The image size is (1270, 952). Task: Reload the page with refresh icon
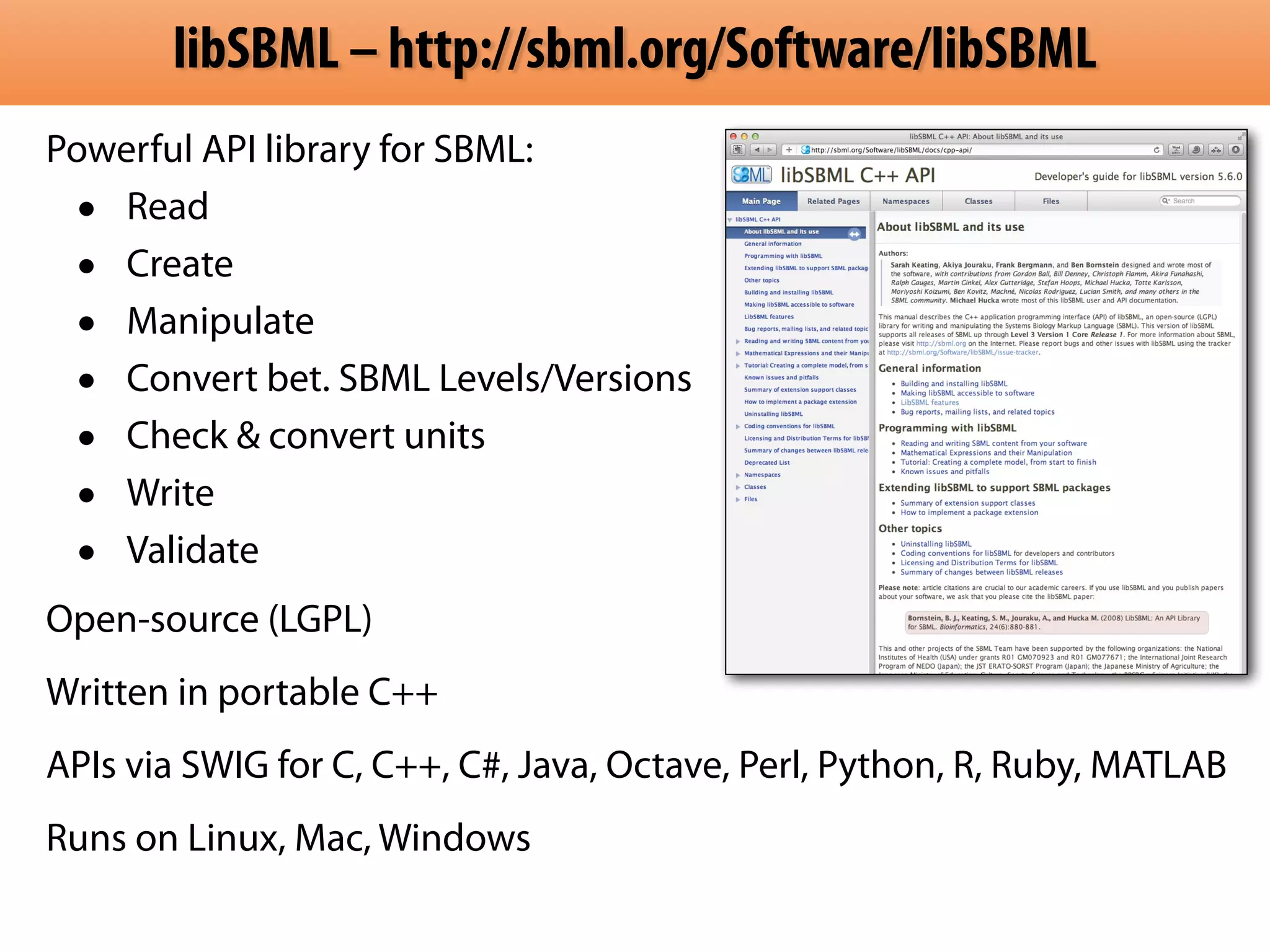(1157, 150)
